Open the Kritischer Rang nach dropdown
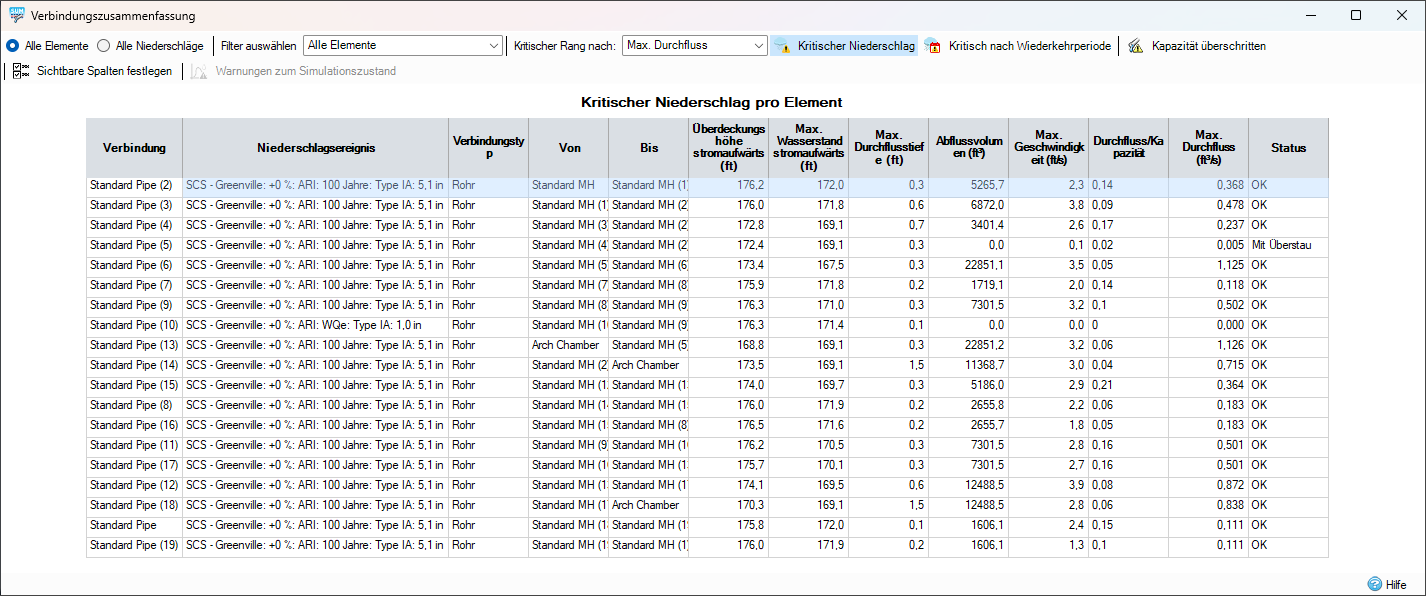The height and width of the screenshot is (596, 1426). pyautogui.click(x=694, y=46)
